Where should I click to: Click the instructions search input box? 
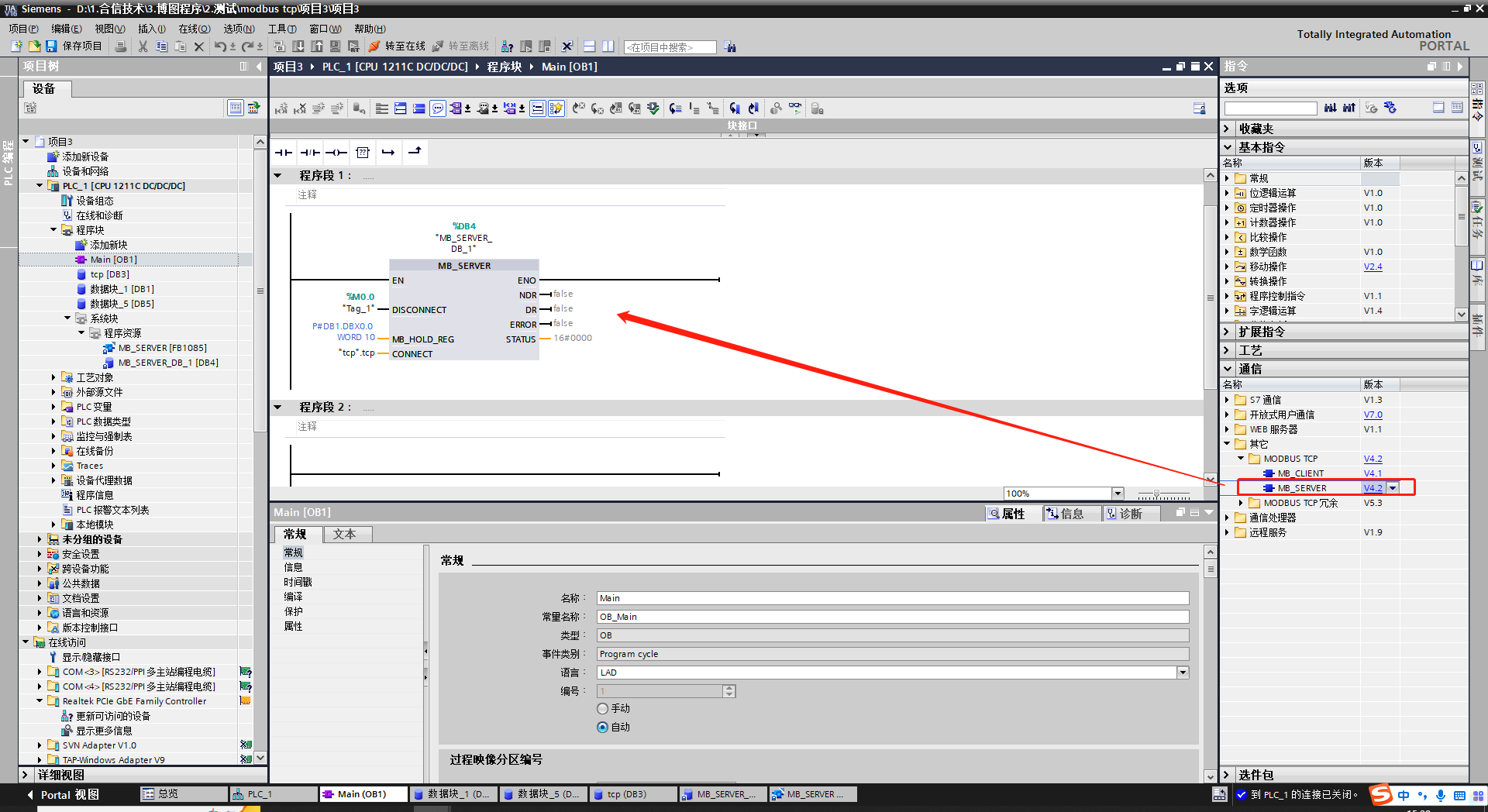point(1271,108)
